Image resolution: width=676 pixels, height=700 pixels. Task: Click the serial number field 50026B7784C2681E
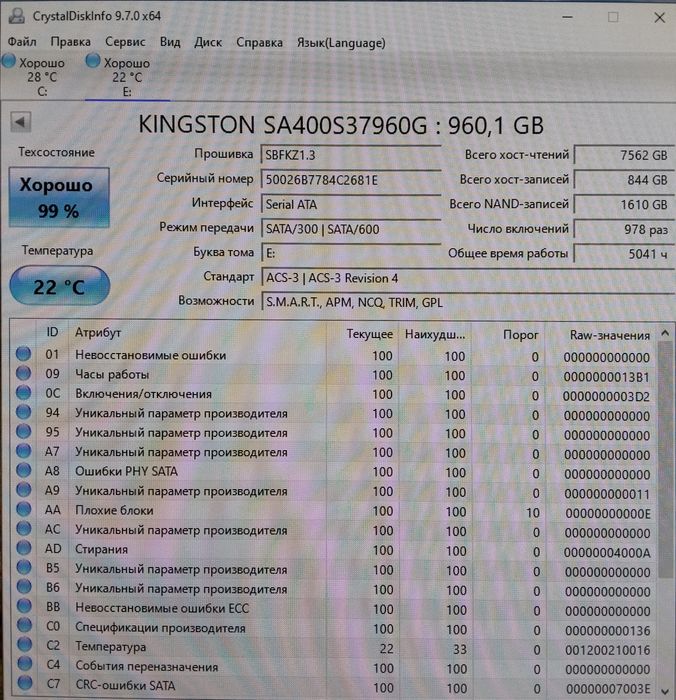click(351, 179)
